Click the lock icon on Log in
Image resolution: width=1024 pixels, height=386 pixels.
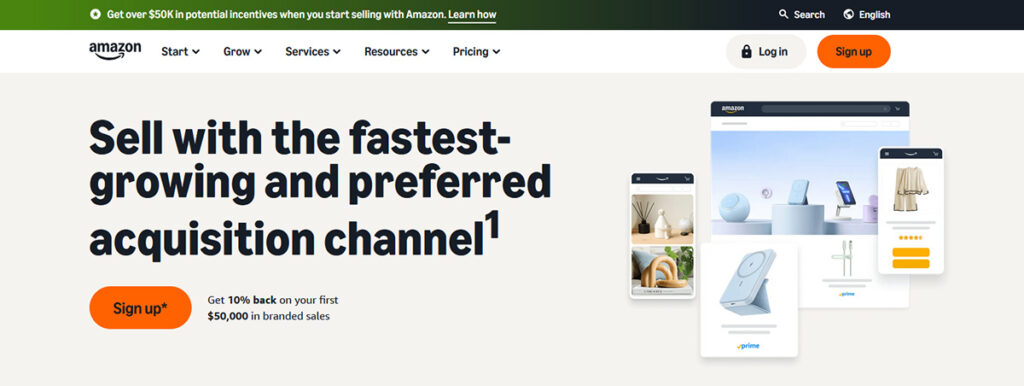pyautogui.click(x=746, y=52)
